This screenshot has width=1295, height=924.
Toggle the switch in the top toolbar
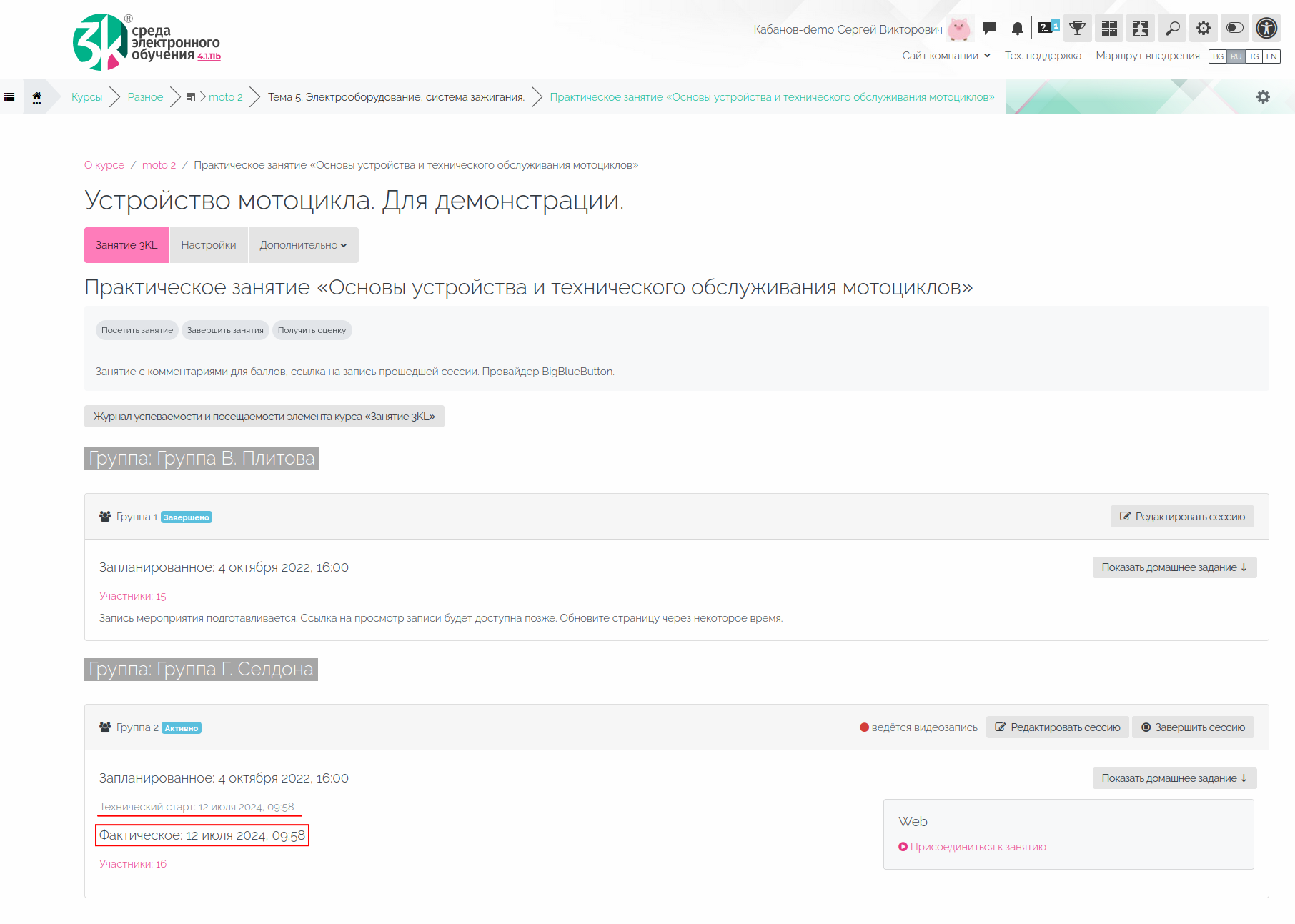(1234, 29)
